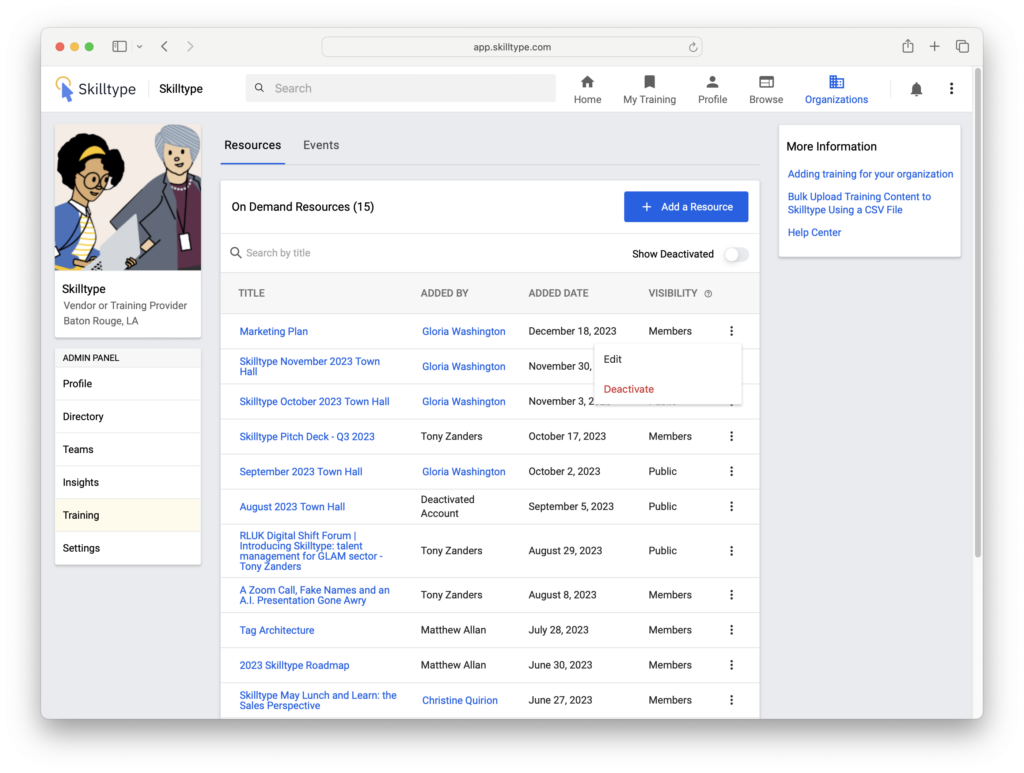Click the Add a Resource button
Screen dimensions: 1024x773
686,207
